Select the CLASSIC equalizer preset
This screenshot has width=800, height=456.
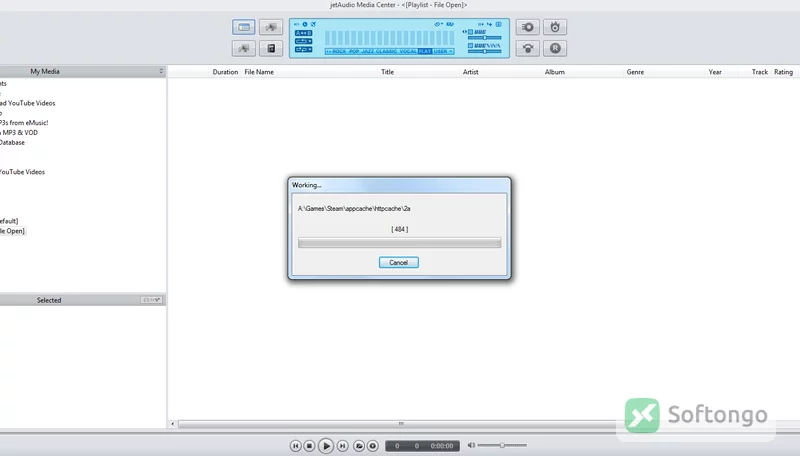[x=387, y=52]
